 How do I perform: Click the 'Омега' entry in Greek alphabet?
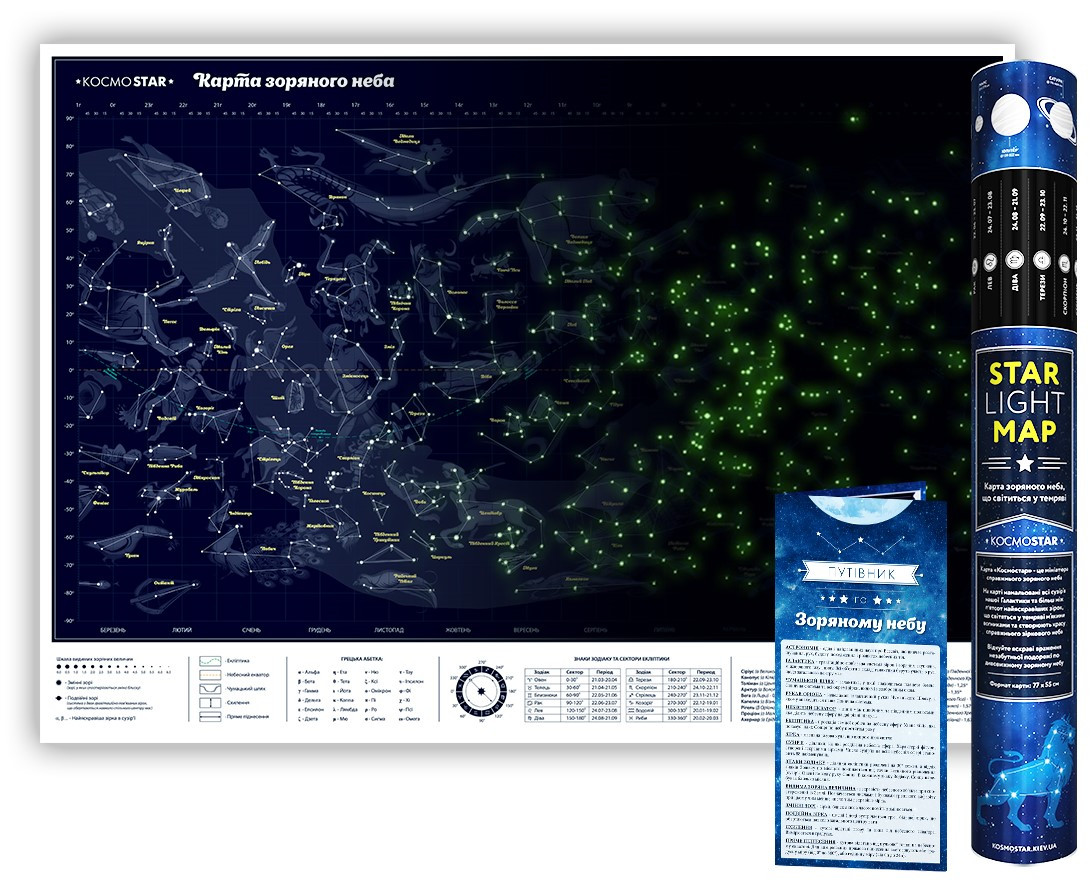410,719
